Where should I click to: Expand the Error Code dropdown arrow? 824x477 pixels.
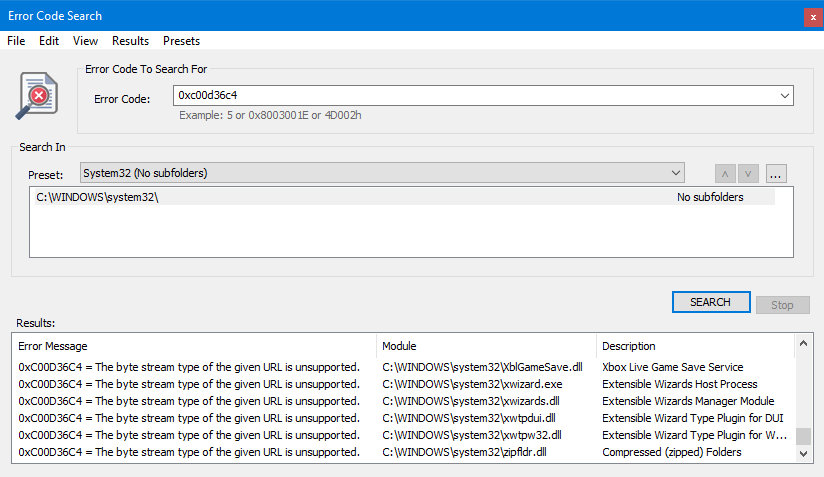784,96
